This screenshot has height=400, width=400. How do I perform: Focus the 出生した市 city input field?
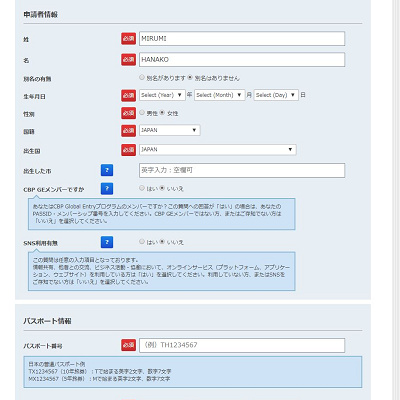coord(242,170)
